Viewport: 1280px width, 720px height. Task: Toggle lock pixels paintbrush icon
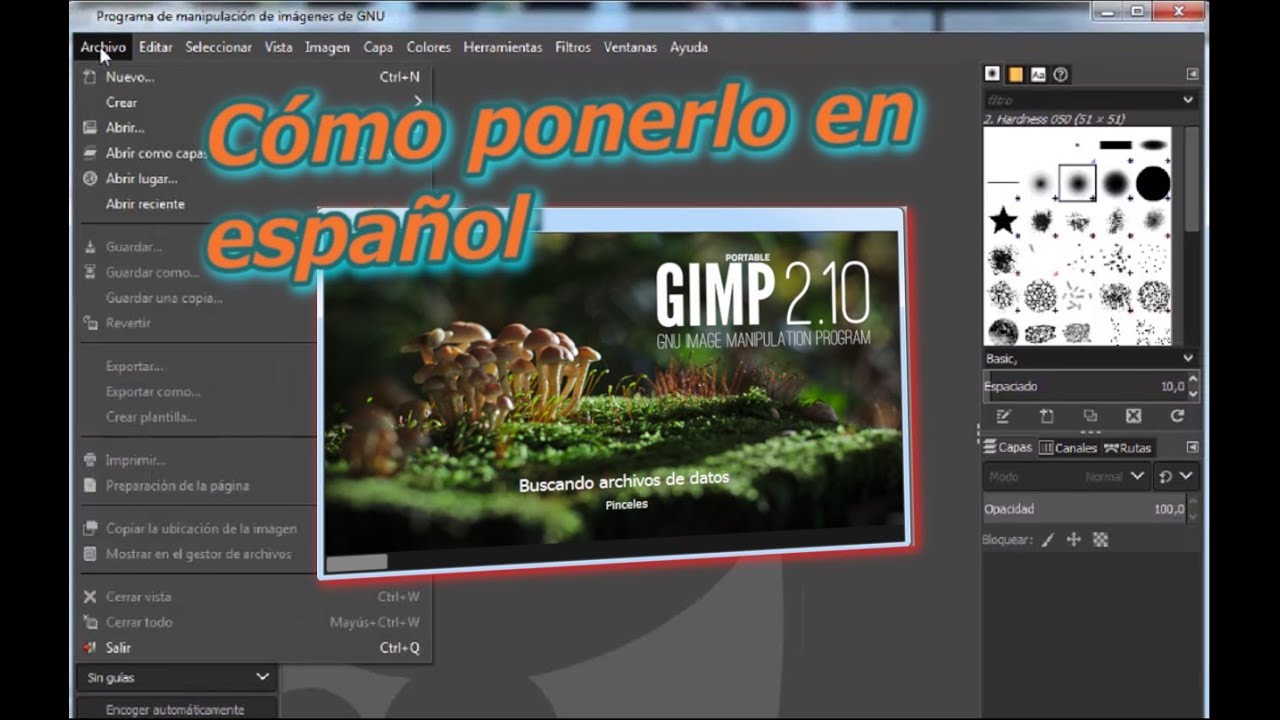1047,540
